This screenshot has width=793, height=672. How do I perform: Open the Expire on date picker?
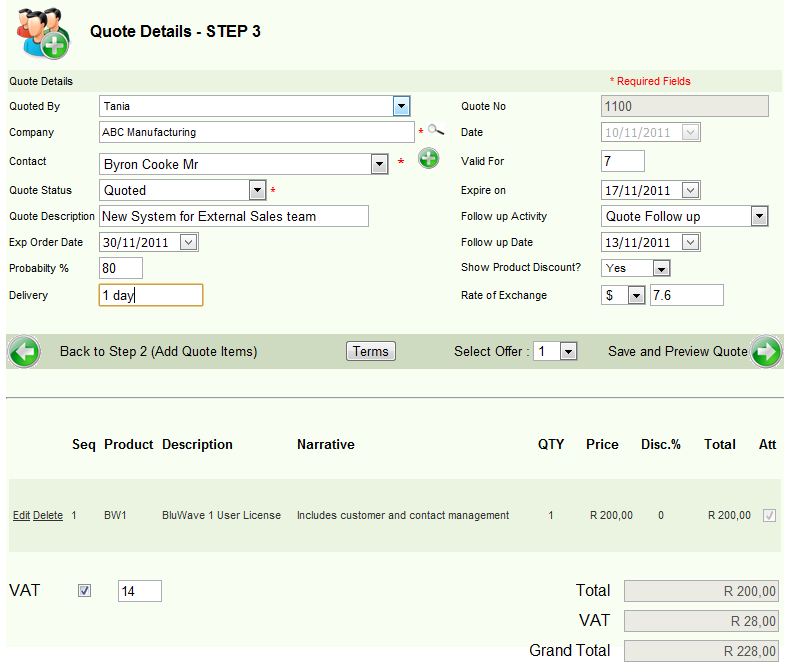point(690,190)
